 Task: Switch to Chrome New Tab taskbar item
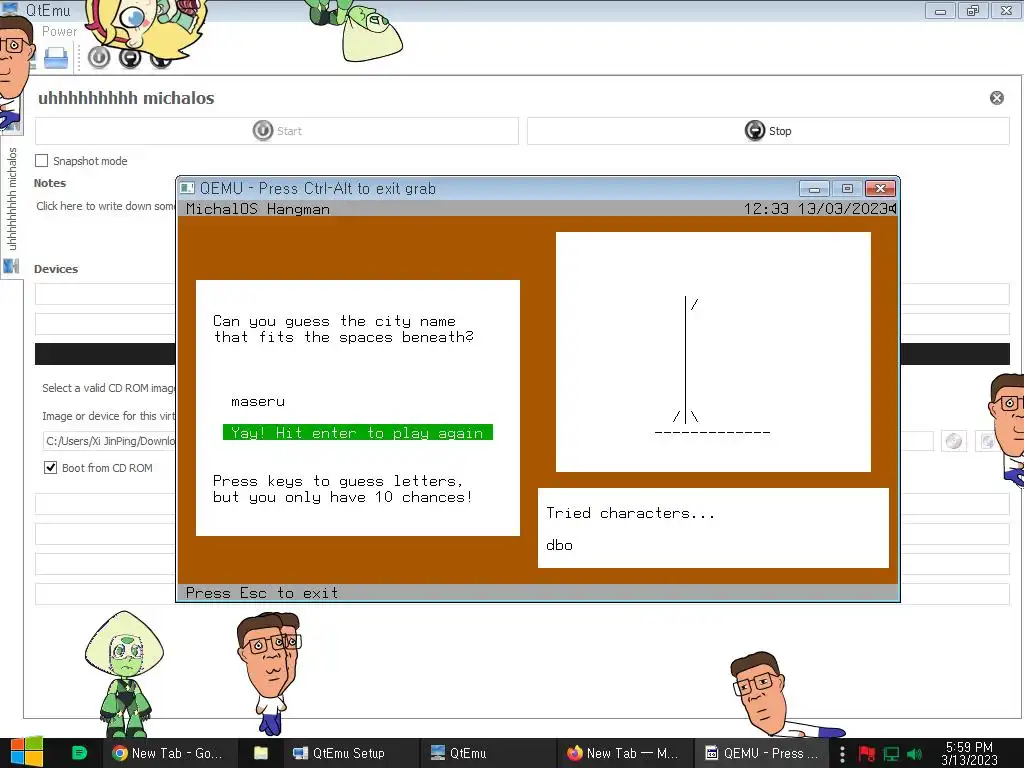click(x=168, y=753)
